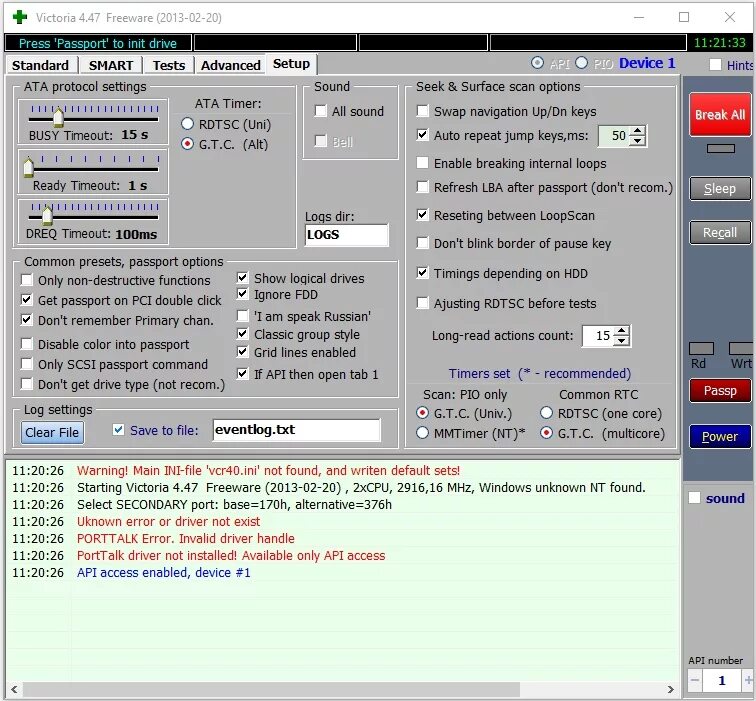756x701 pixels.
Task: Click the eventlog.txt filename field
Action: click(x=296, y=430)
